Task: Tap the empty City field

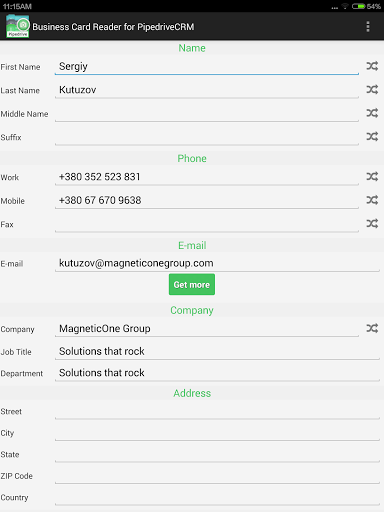Action: 217,433
